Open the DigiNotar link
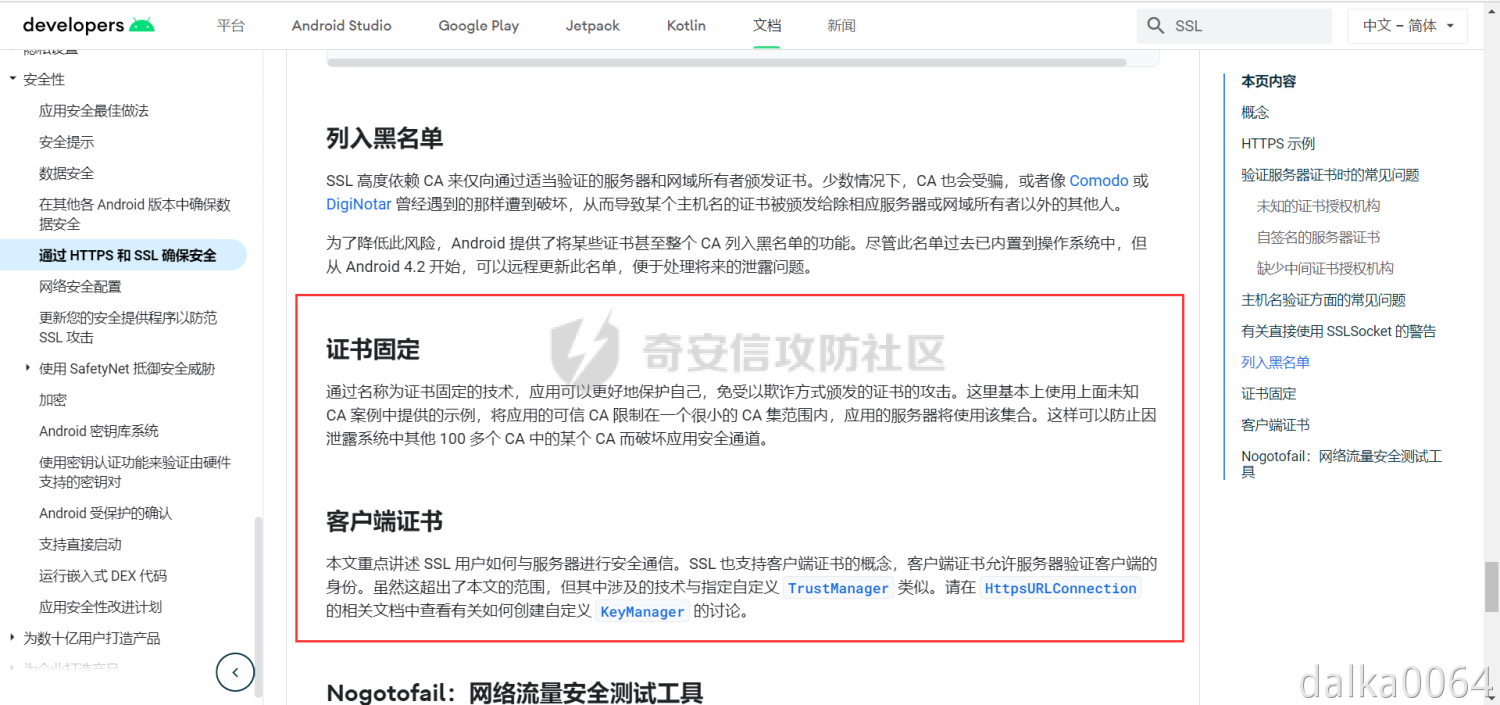 point(361,204)
